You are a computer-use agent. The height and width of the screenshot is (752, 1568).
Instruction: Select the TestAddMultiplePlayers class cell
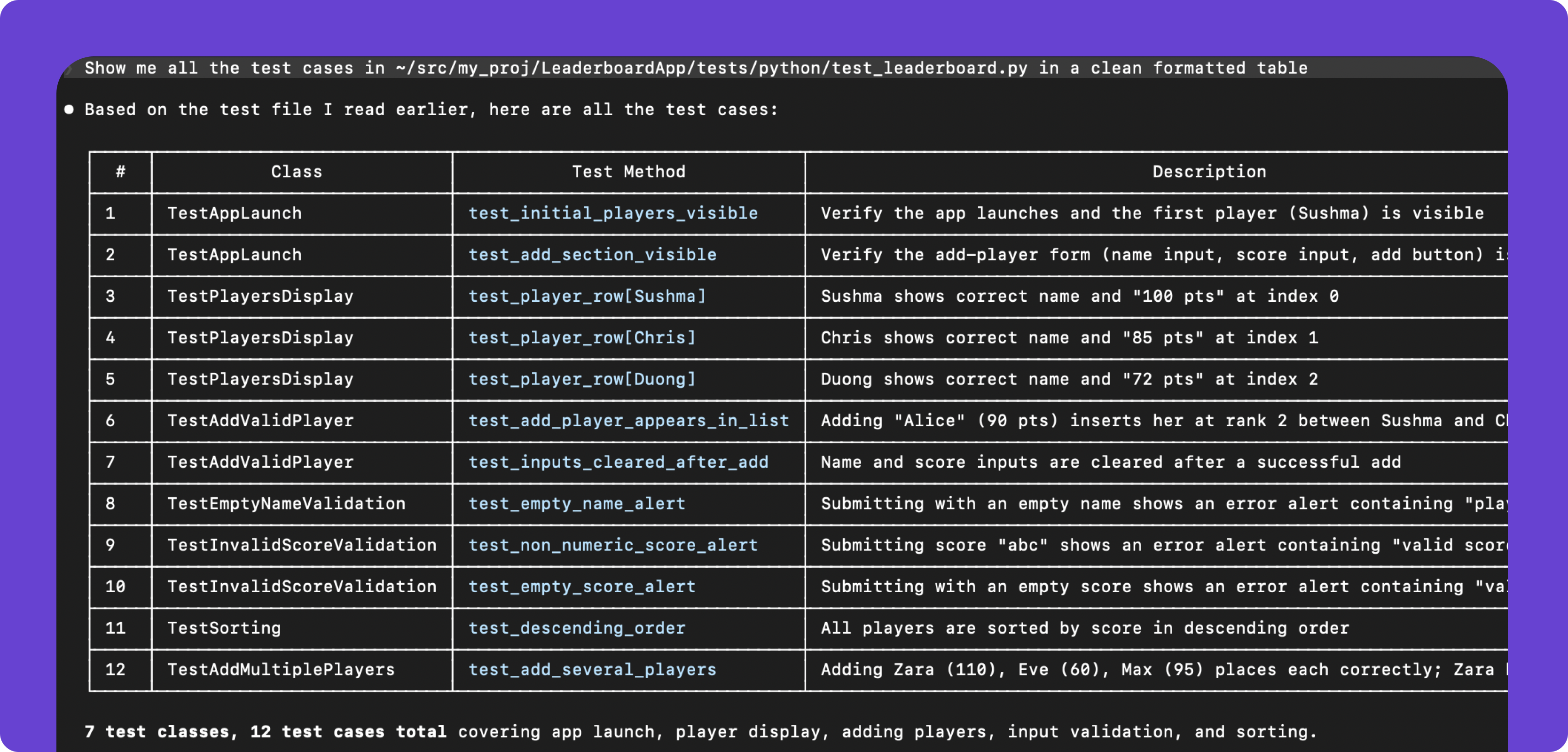pos(281,669)
